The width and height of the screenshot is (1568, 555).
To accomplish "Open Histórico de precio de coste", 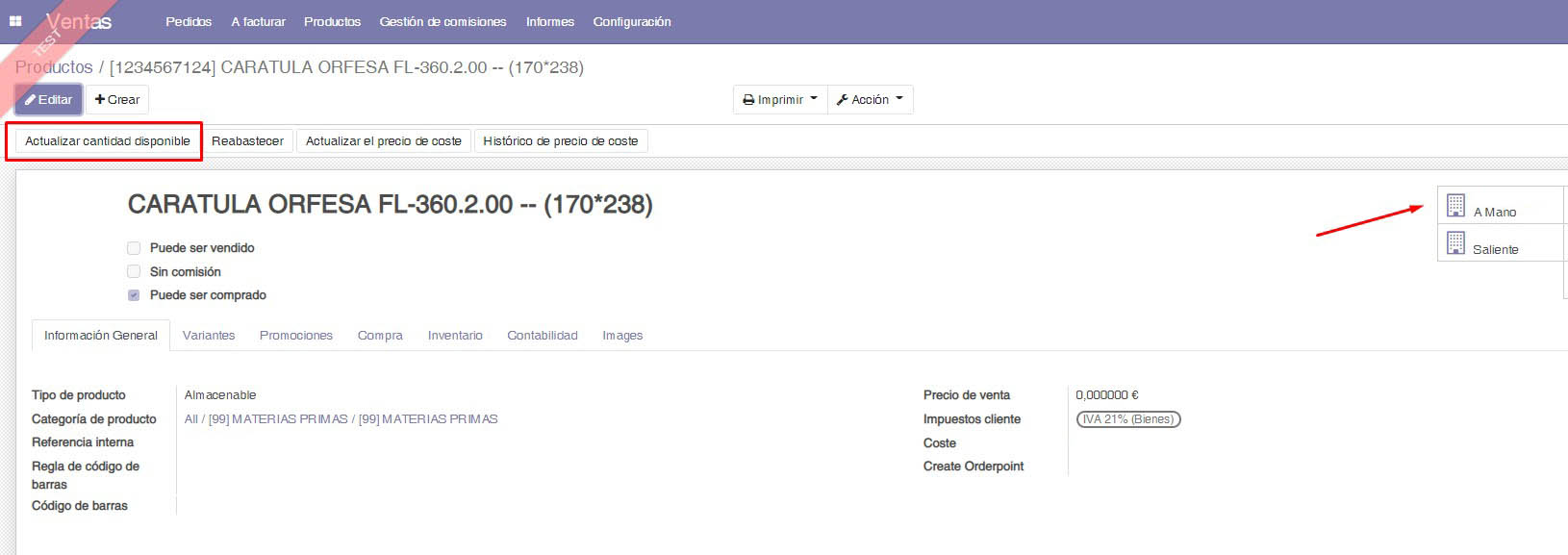I will coord(560,141).
